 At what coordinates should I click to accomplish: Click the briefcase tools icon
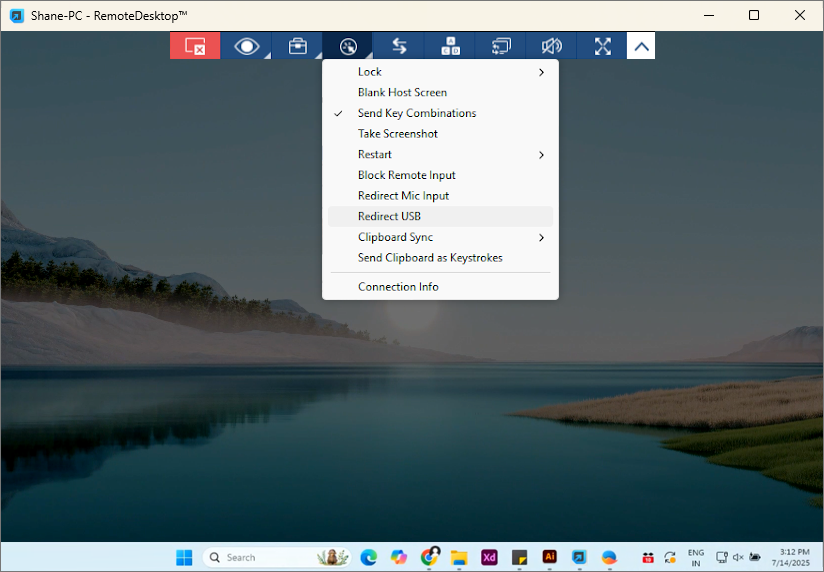pos(297,46)
